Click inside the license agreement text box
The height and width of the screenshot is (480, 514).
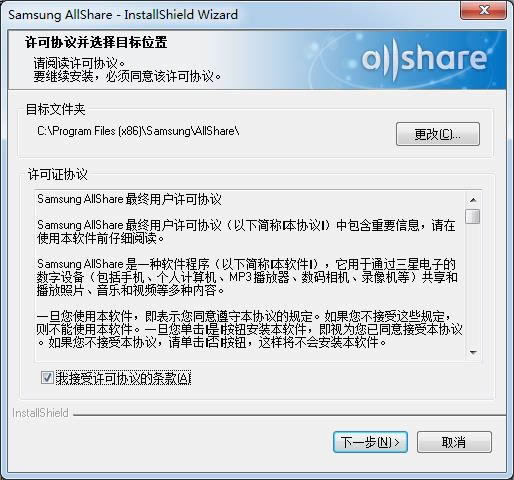pos(250,276)
